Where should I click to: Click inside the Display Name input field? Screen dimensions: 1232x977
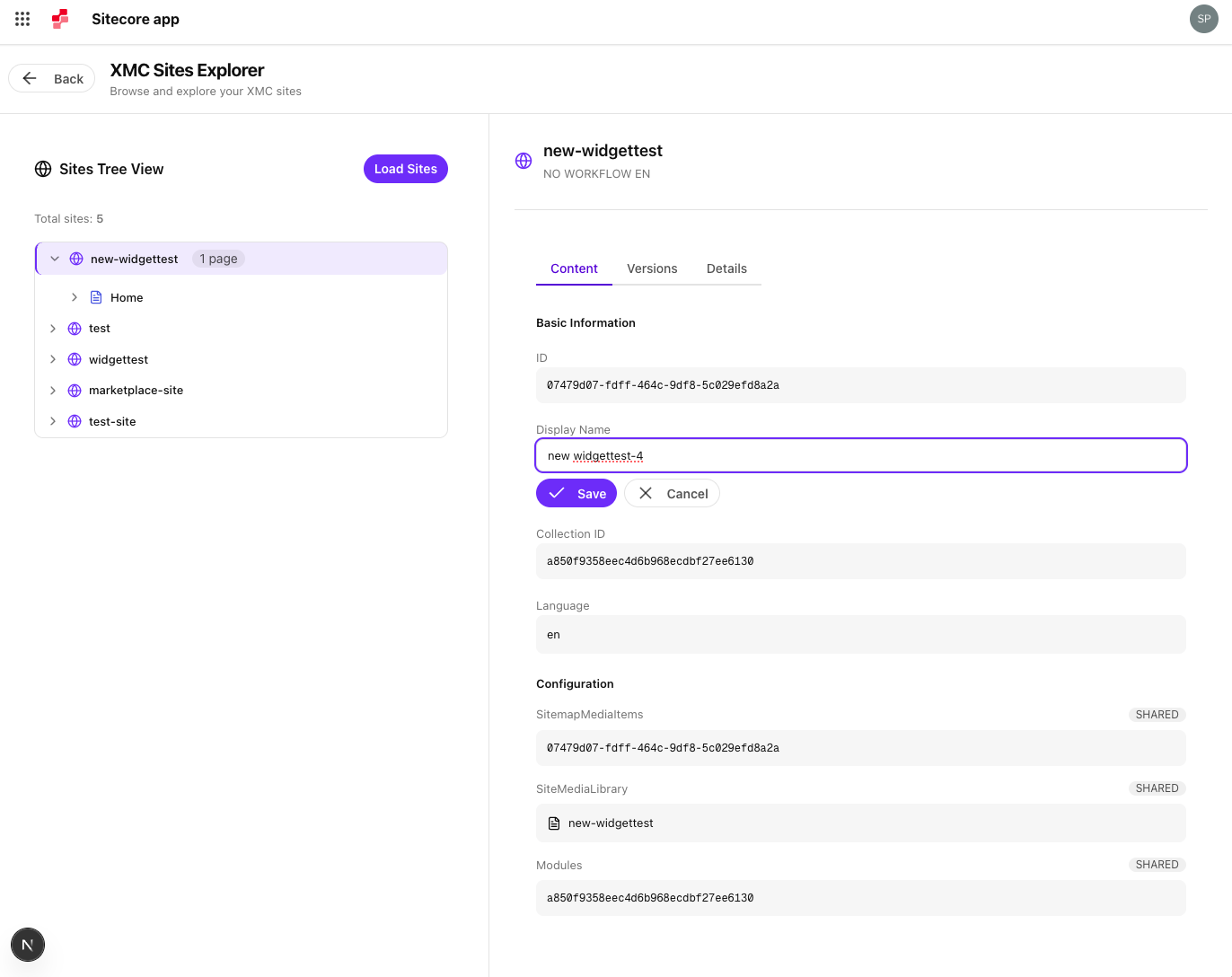point(860,455)
